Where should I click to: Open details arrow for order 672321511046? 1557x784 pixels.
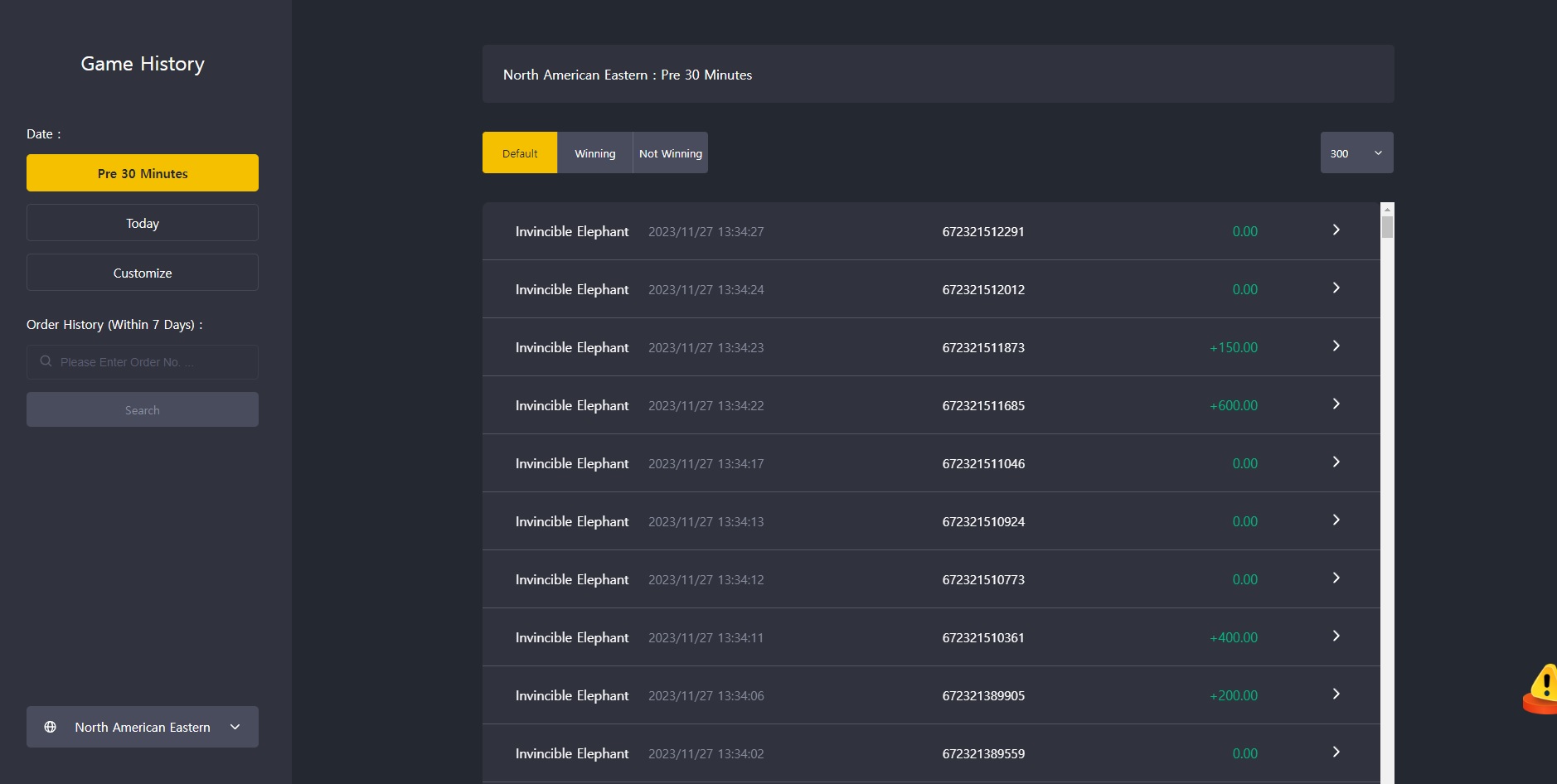pos(1336,462)
